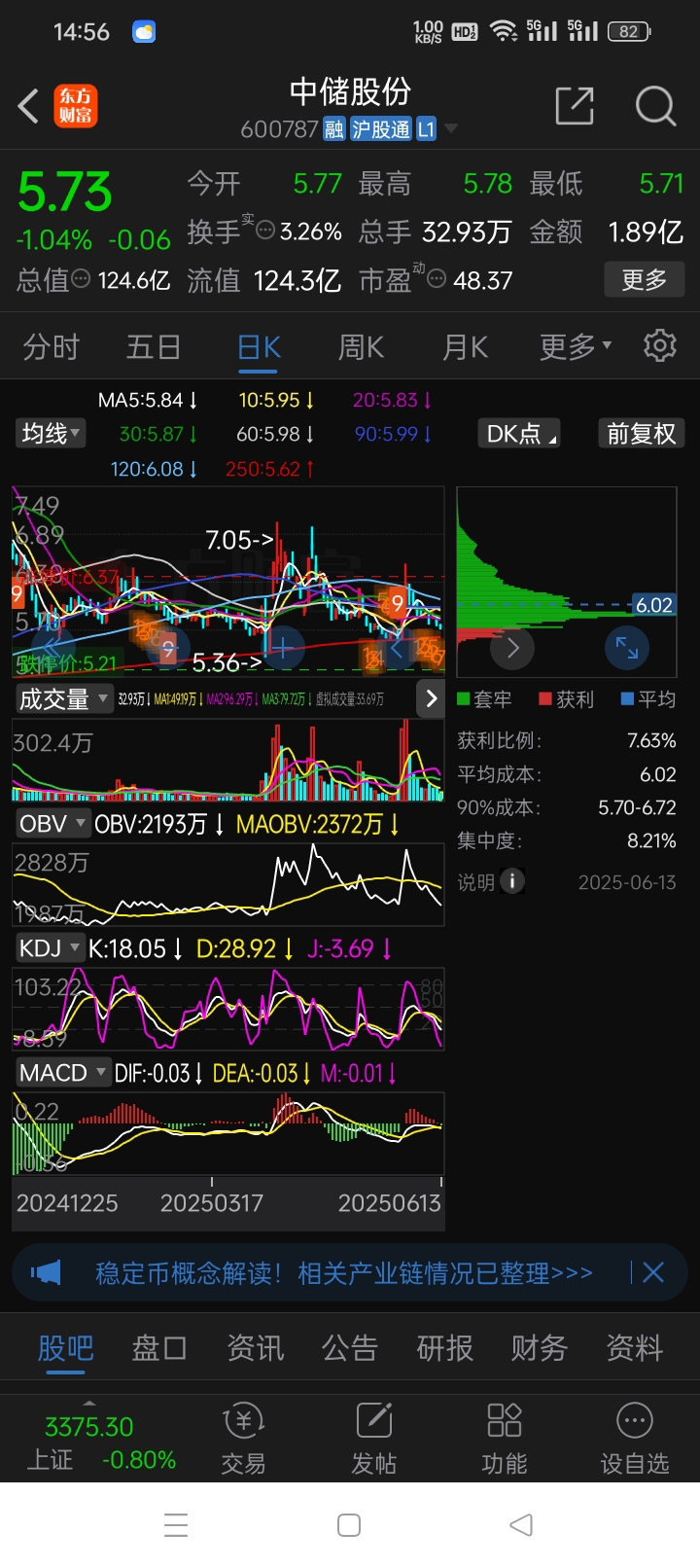Tap 90%成本 5.70-6.72 value
The height and width of the screenshot is (1568, 700).
[x=637, y=807]
